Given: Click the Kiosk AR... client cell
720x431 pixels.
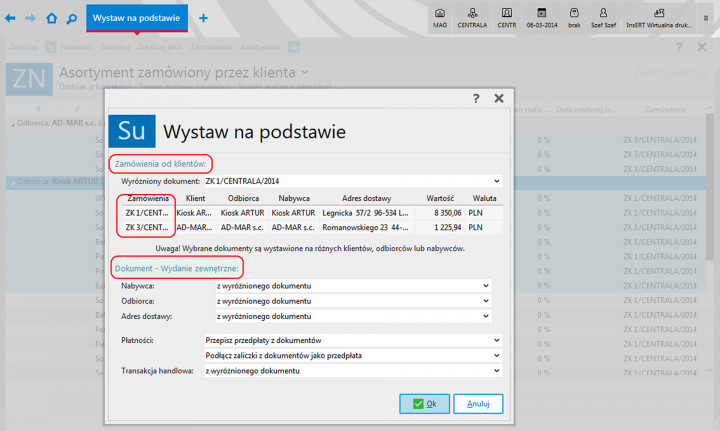Looking at the screenshot, I should 194,213.
